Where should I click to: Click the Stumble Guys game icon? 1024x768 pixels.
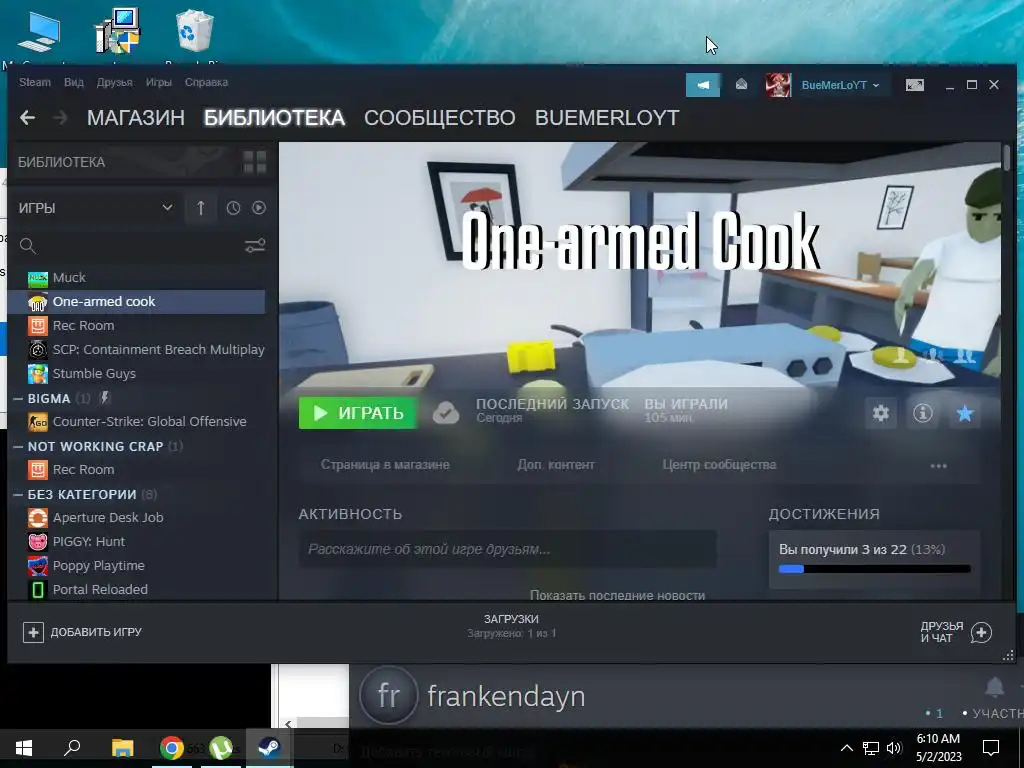tap(38, 374)
